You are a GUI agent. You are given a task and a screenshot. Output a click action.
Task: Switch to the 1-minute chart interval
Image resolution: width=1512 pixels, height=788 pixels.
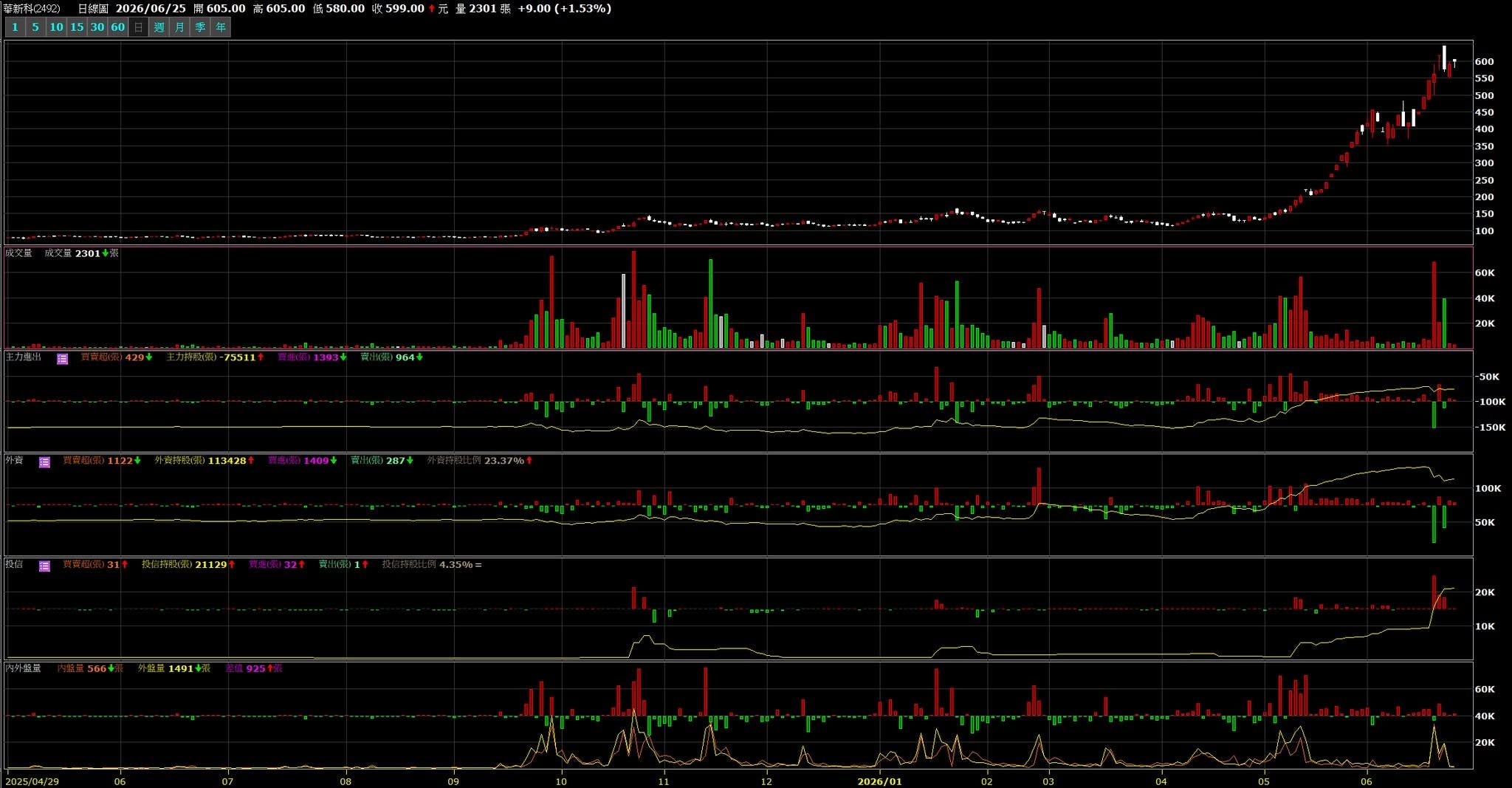point(15,27)
